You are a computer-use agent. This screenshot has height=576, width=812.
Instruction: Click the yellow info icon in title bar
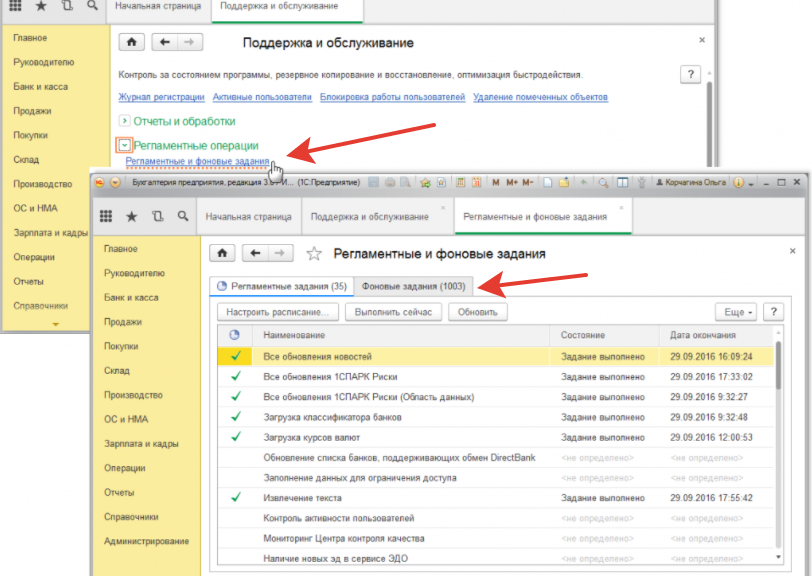[x=739, y=182]
